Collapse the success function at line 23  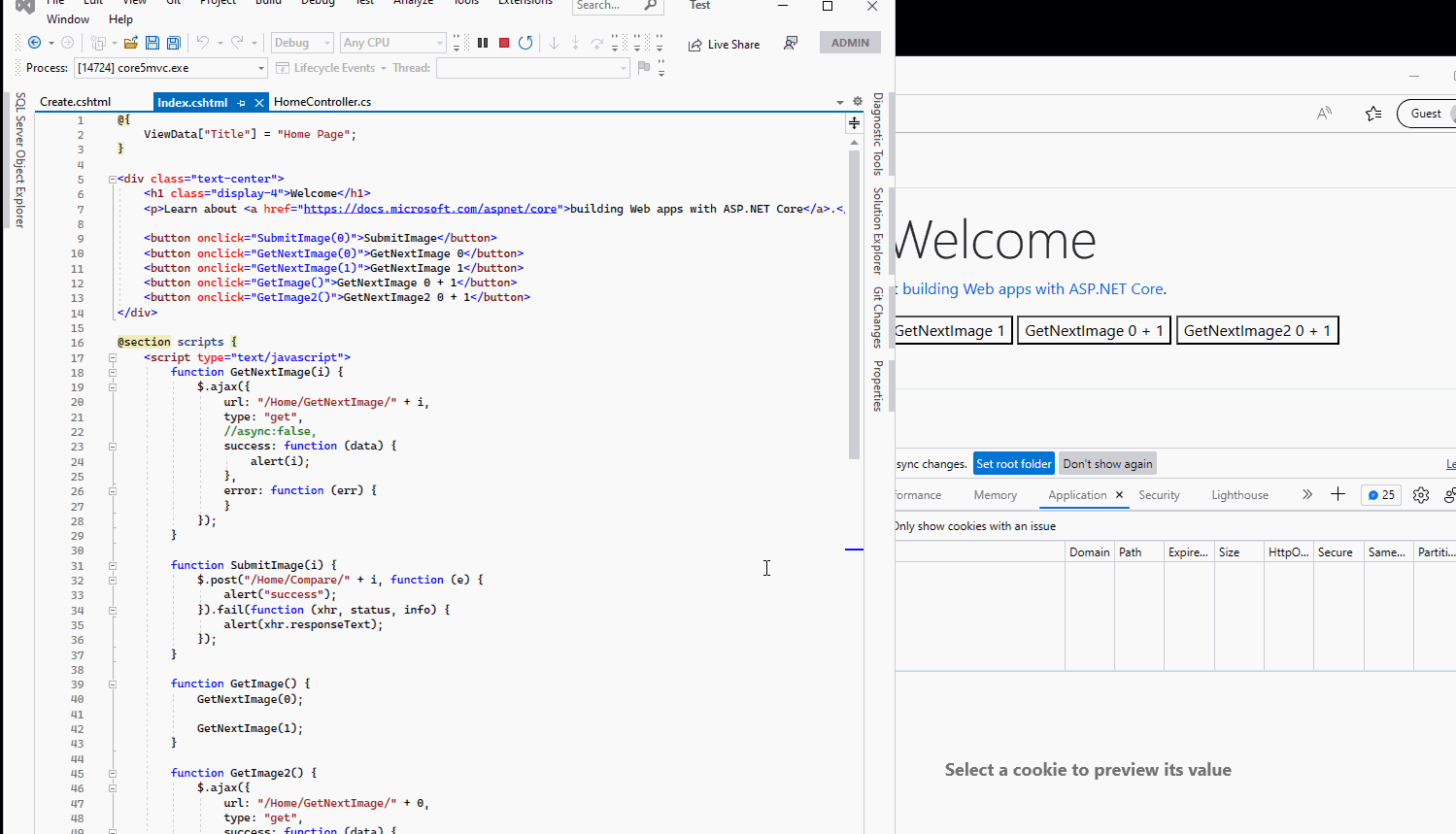[x=113, y=447]
